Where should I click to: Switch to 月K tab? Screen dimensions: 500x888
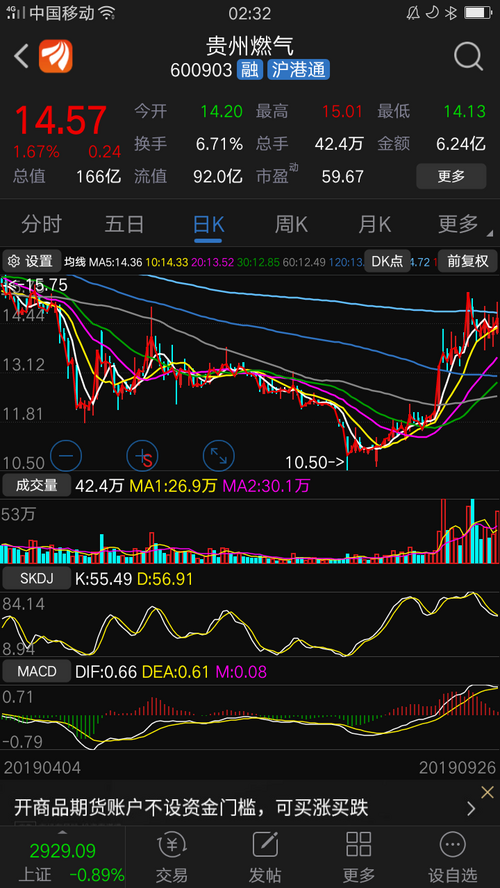(x=374, y=225)
